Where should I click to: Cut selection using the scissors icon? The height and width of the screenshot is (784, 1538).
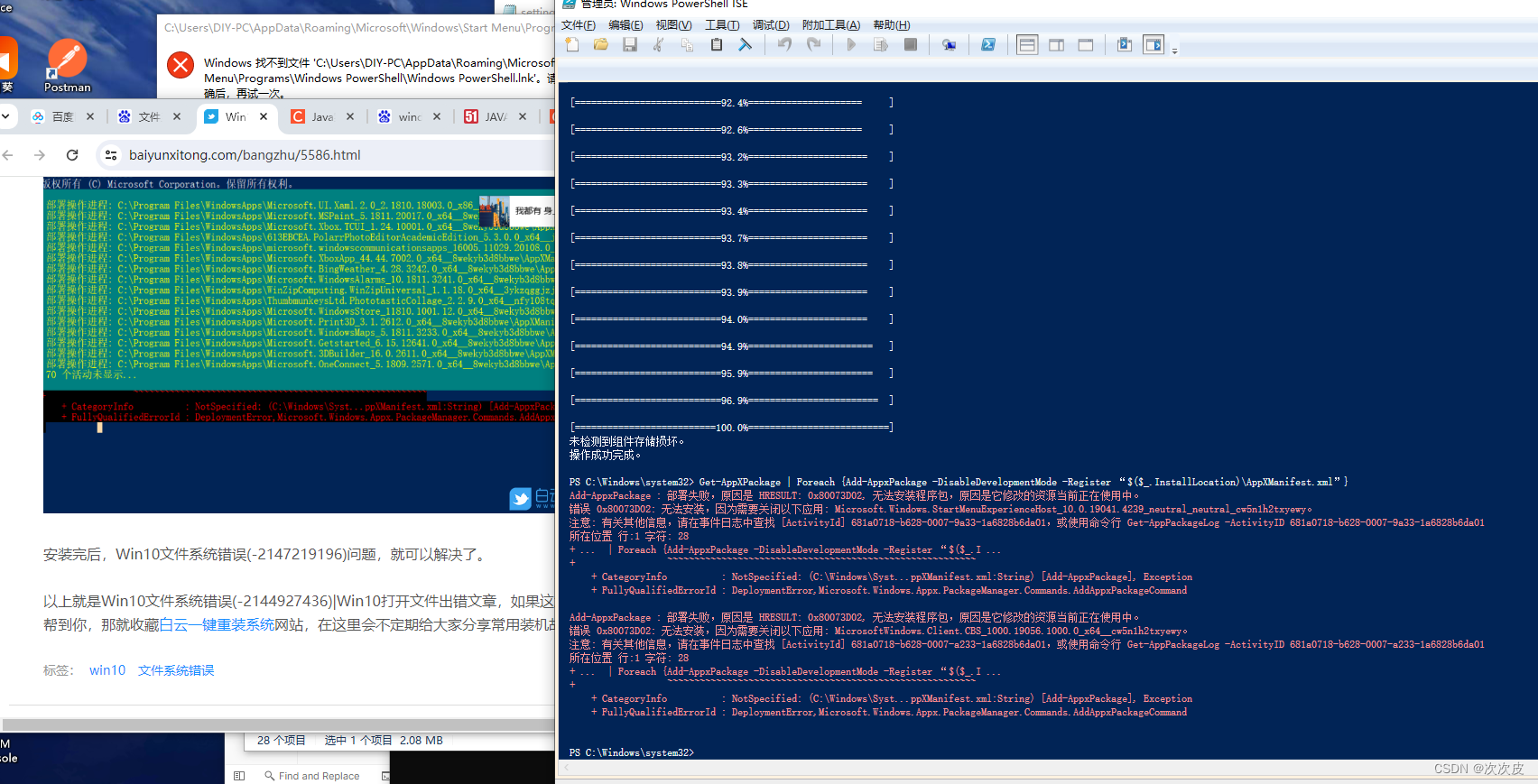click(x=659, y=45)
